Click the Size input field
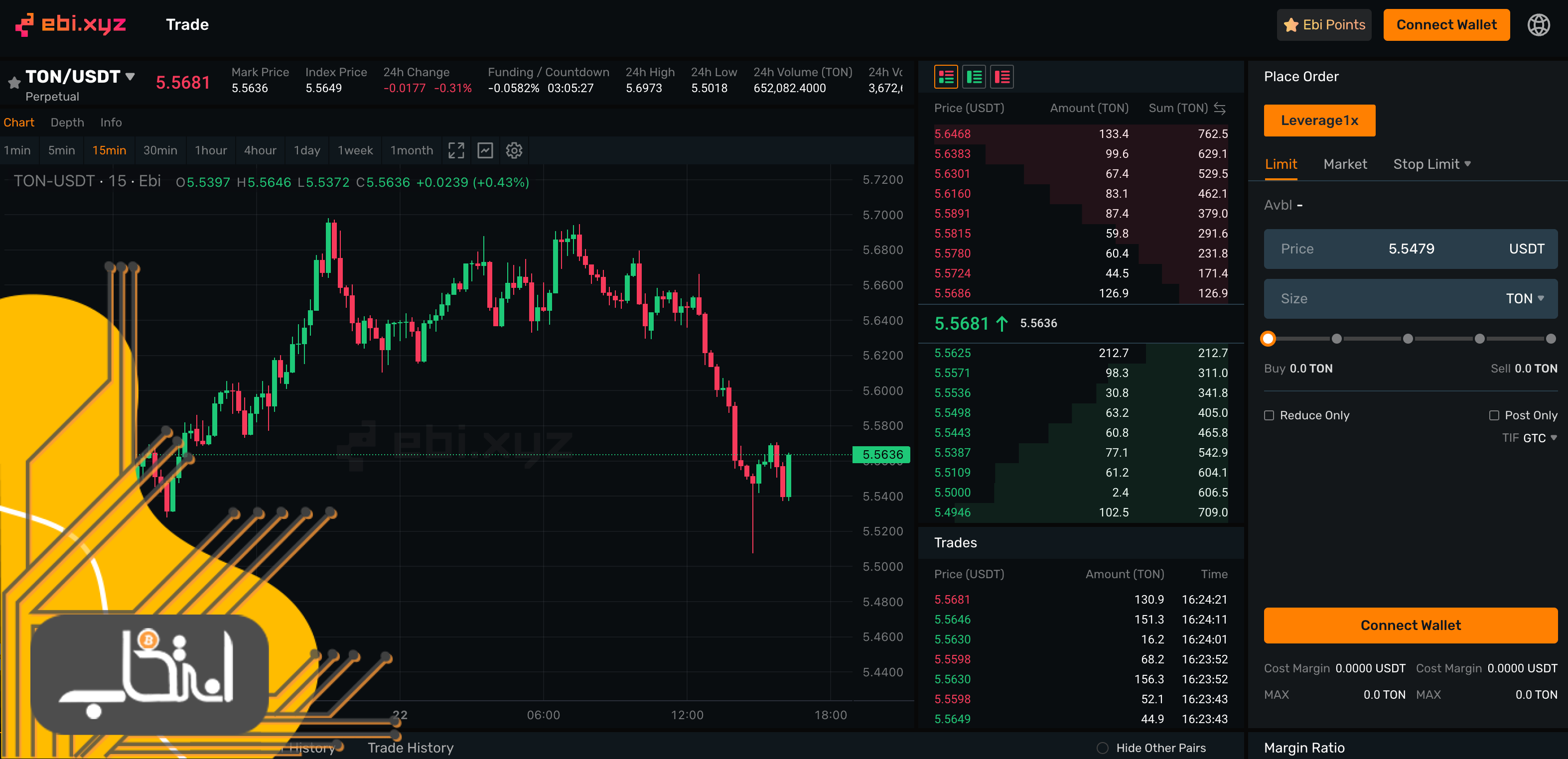This screenshot has height=759, width=1568. (1411, 299)
